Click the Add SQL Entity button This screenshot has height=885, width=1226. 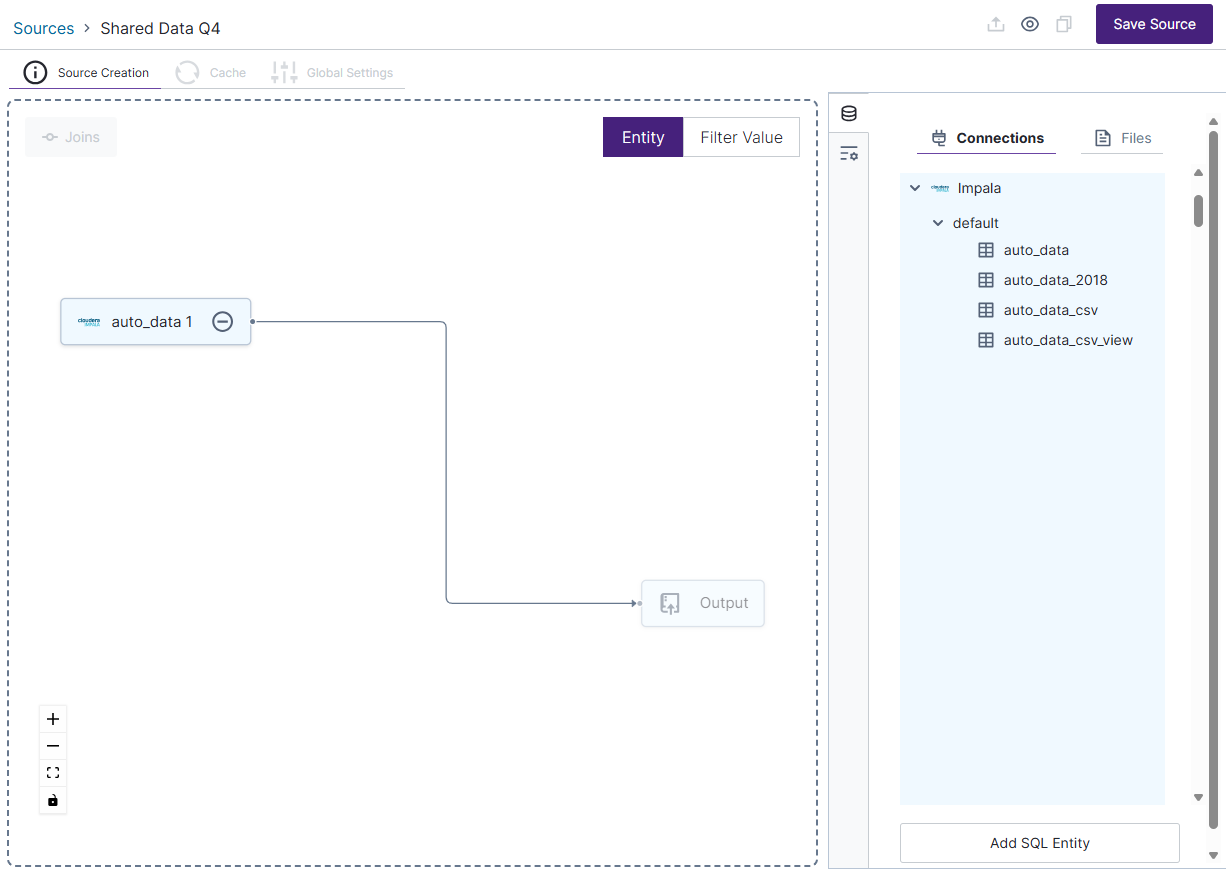click(1039, 843)
